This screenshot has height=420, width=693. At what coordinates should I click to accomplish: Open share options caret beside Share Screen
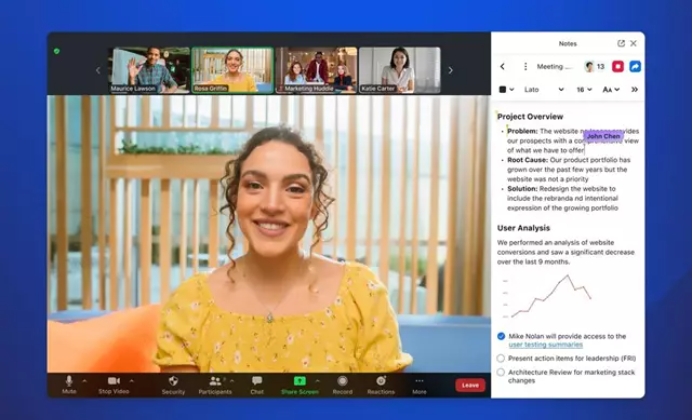(x=317, y=381)
